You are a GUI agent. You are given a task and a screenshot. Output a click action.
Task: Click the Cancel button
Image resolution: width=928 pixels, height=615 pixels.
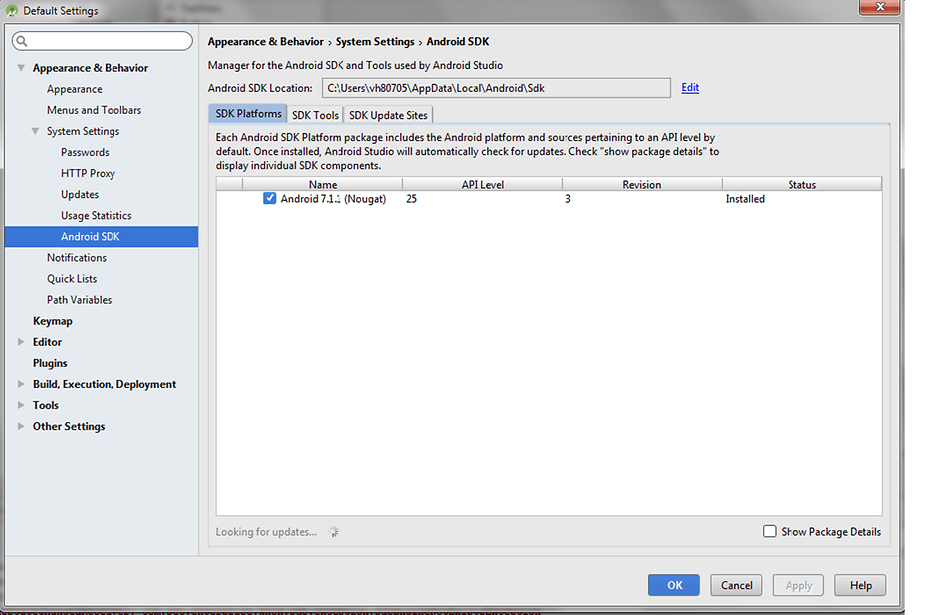click(736, 585)
